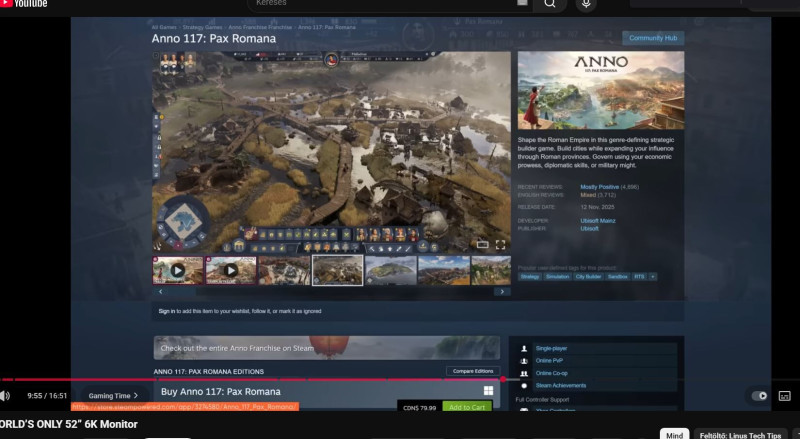Open All Games breadcrumb link
Viewport: 800px width, 439px height.
coord(164,27)
